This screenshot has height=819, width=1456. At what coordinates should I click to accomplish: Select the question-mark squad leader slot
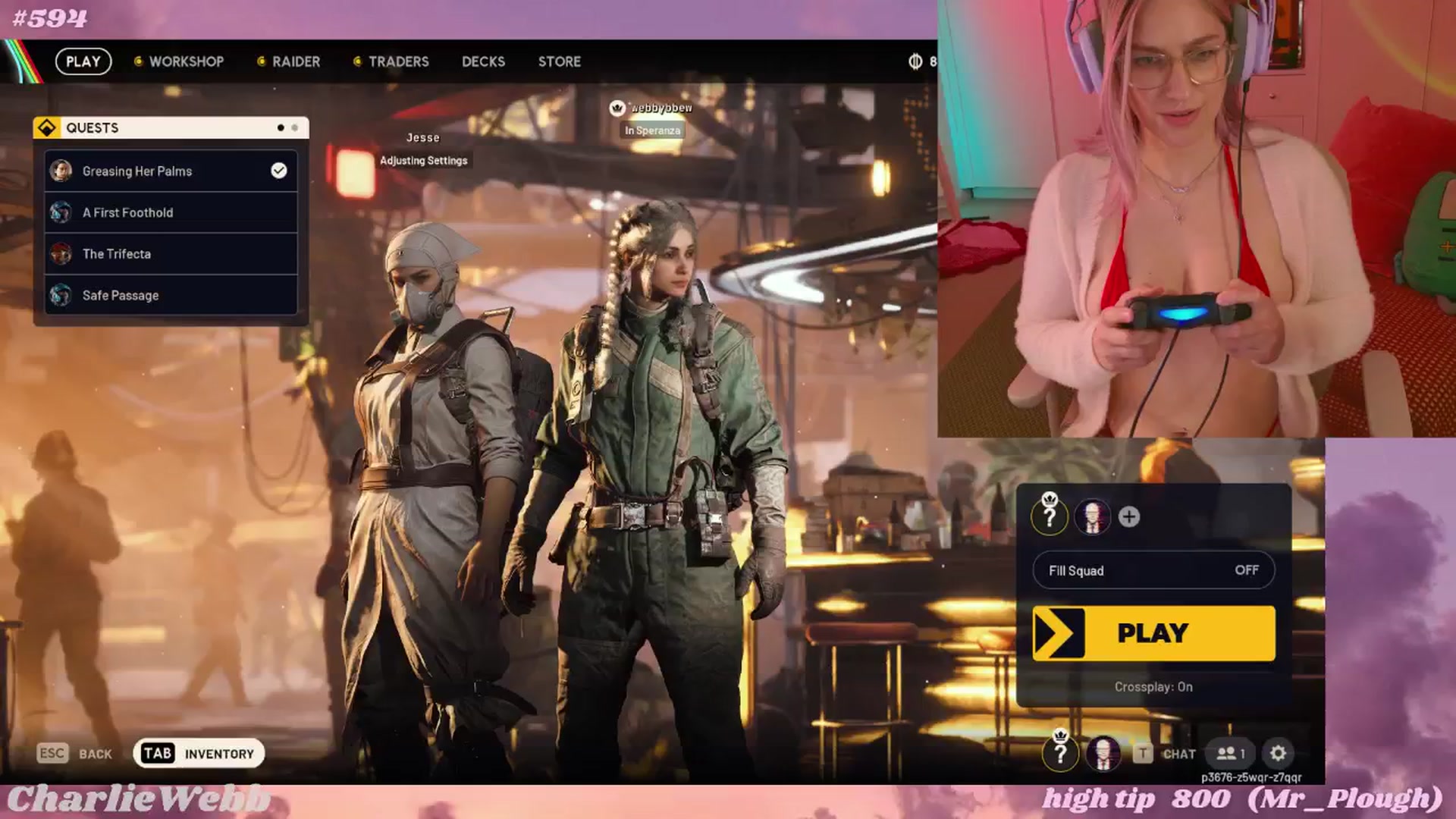1050,516
